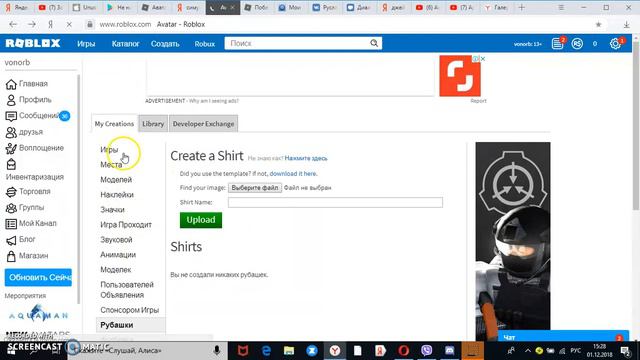Go back with browser back arrow
Image resolution: width=640 pixels, height=360 pixels.
click(13, 24)
